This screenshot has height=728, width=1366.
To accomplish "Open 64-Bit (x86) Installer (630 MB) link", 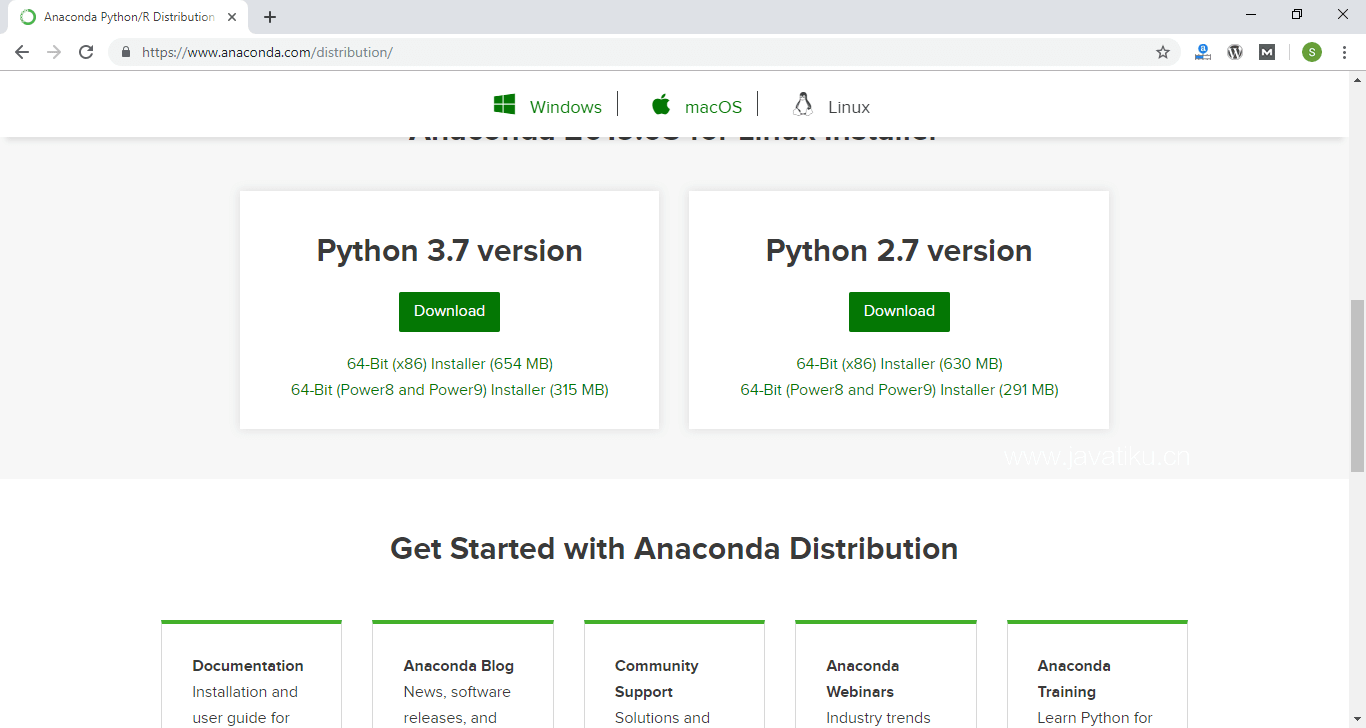I will [x=899, y=364].
